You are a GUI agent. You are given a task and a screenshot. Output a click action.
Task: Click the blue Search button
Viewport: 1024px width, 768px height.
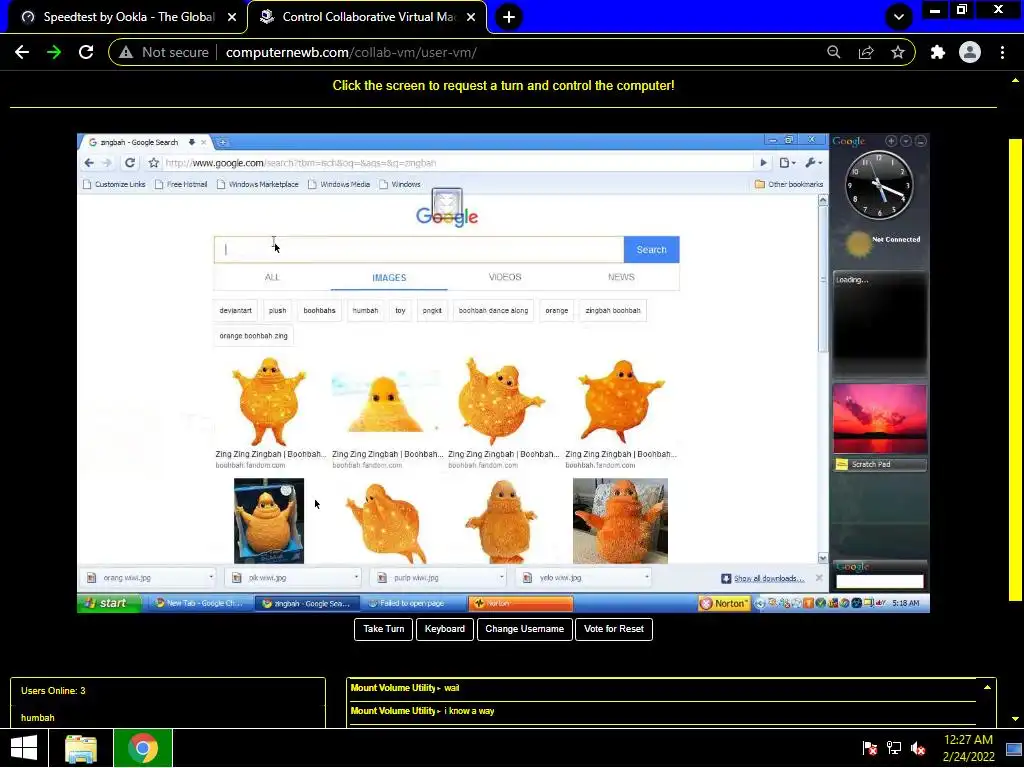pyautogui.click(x=651, y=249)
